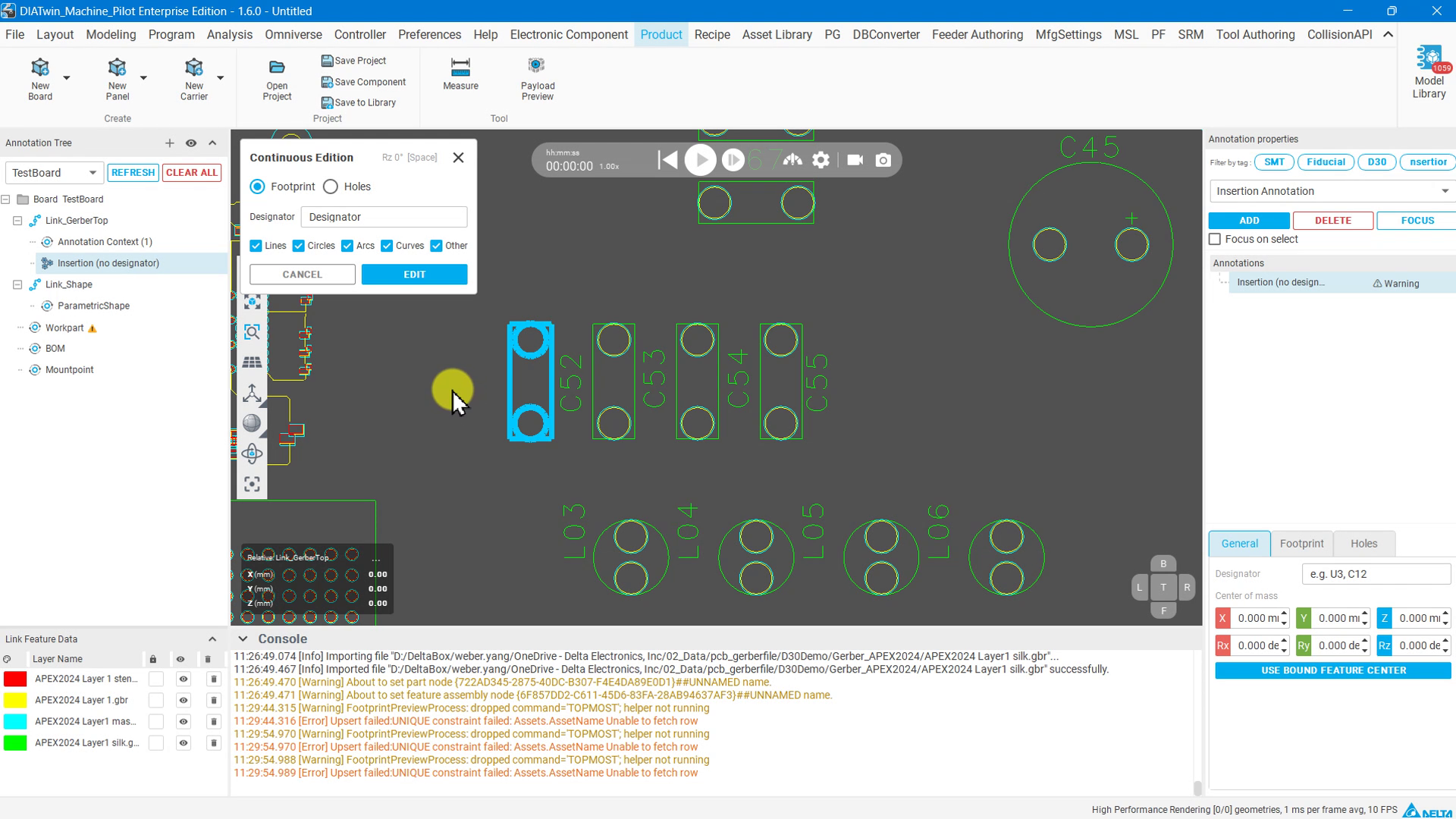
Task: Click the orbit view viewport tool
Action: 252,453
